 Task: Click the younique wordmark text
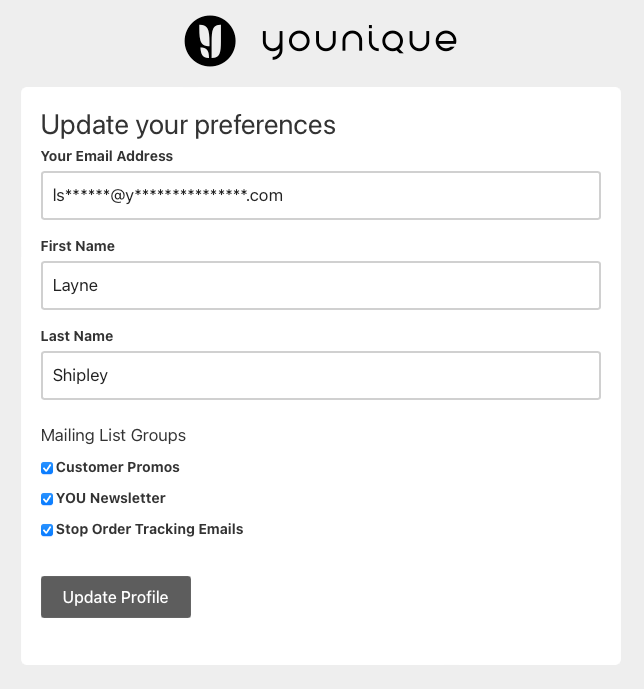click(359, 41)
